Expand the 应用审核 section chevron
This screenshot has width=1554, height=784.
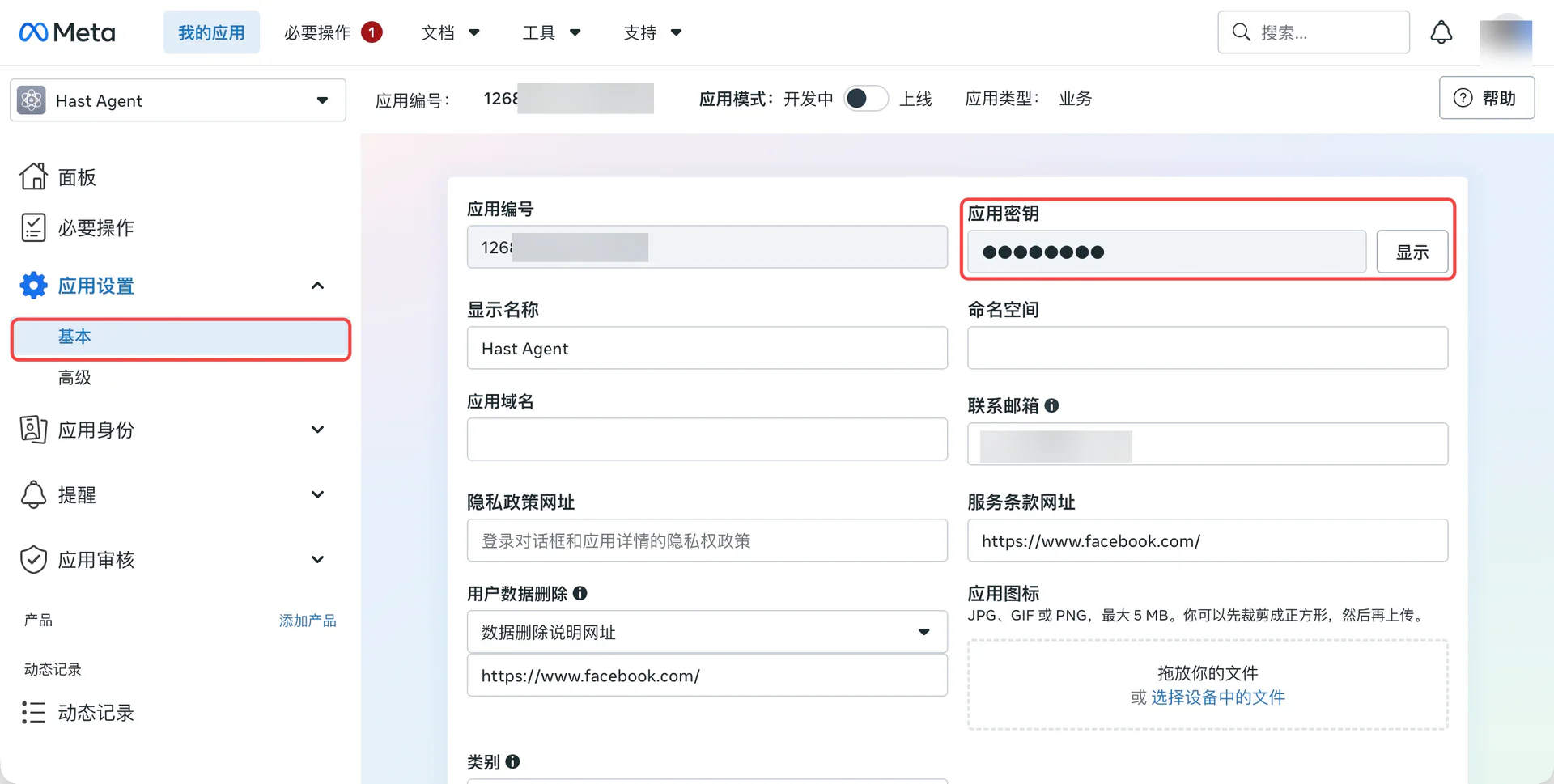tap(317, 559)
